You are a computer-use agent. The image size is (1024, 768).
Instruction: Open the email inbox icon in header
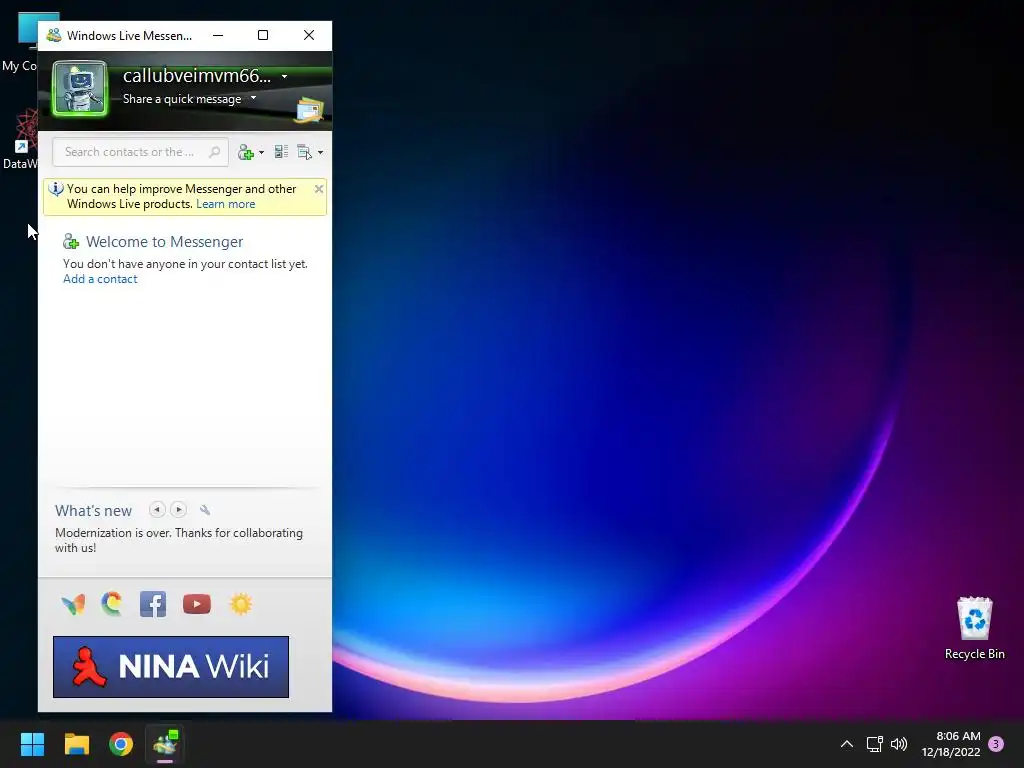[310, 110]
